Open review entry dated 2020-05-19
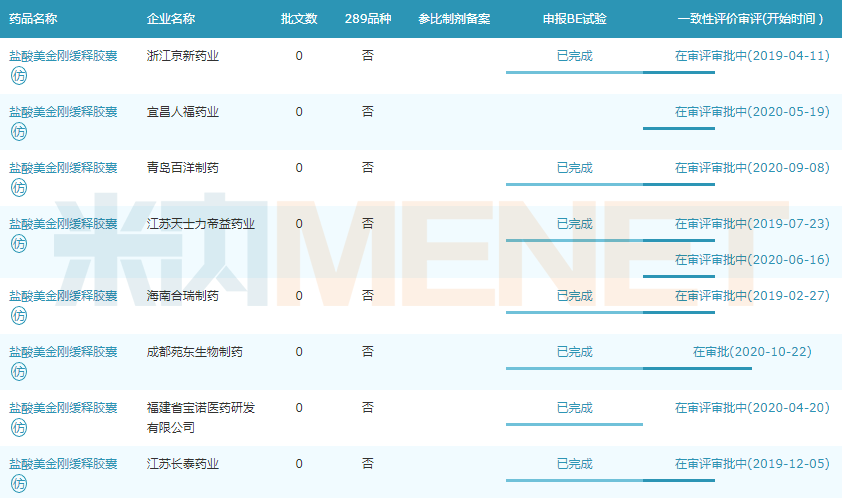Image resolution: width=842 pixels, height=498 pixels. pos(752,112)
